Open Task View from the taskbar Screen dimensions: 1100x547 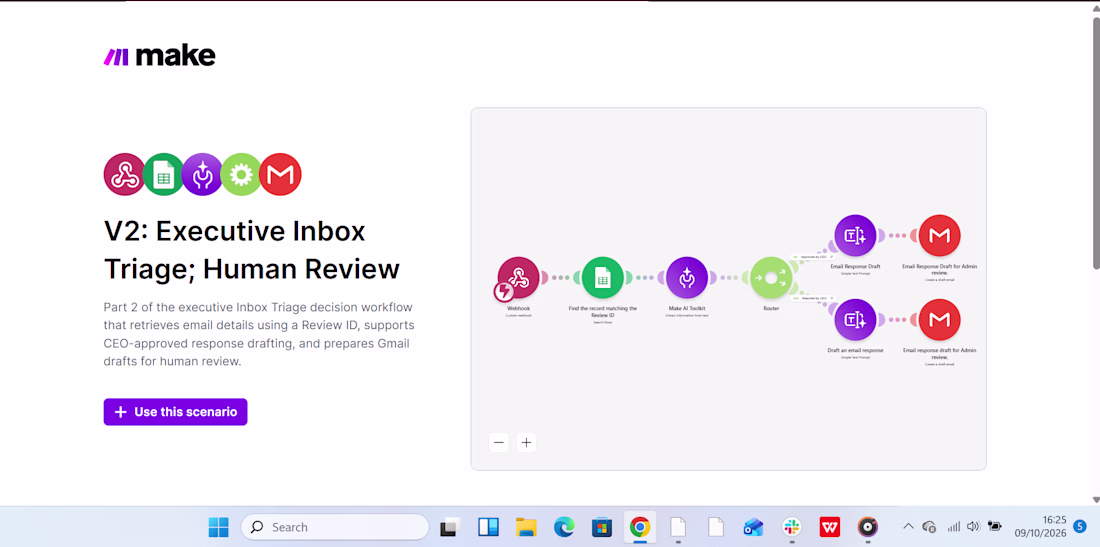coord(450,527)
